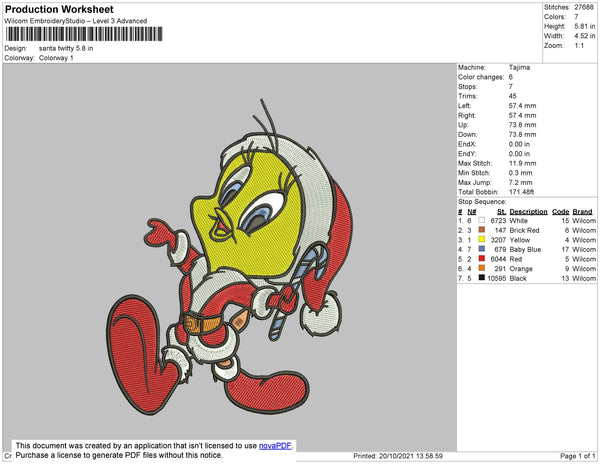Click the 'Production Worksheet' title
This screenshot has width=600, height=464.
point(59,9)
